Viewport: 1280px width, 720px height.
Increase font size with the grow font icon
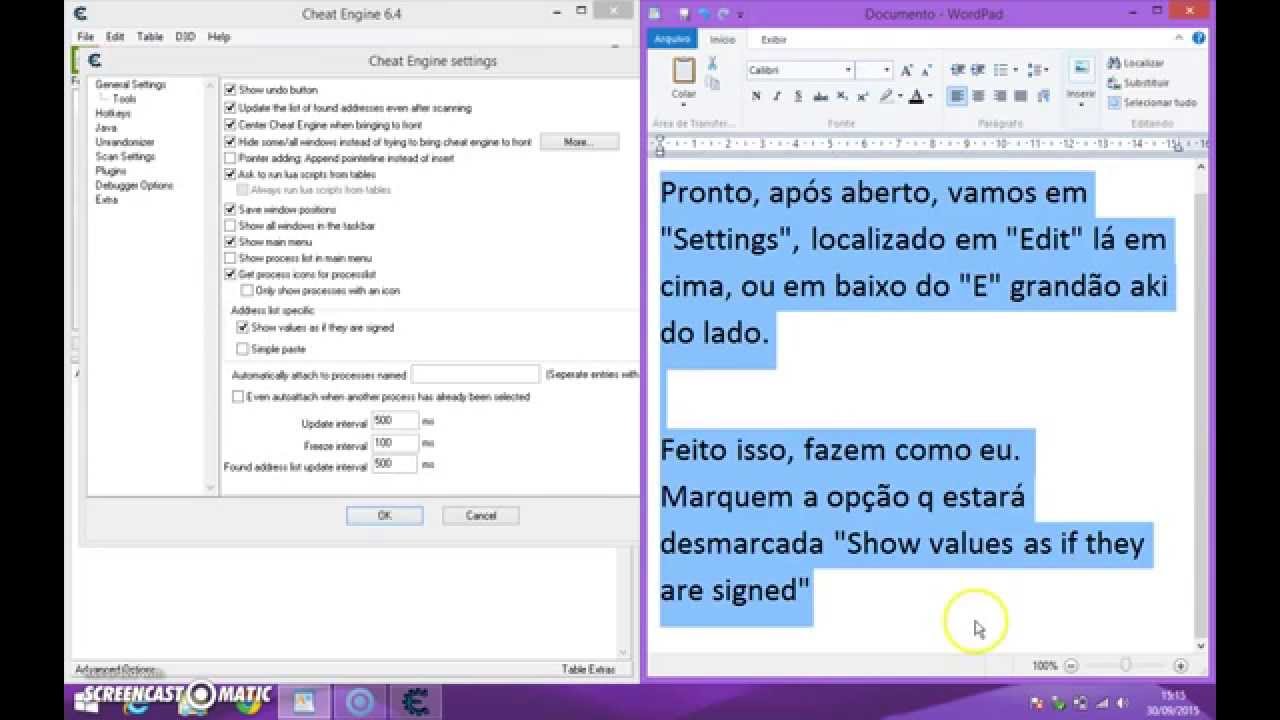[906, 70]
